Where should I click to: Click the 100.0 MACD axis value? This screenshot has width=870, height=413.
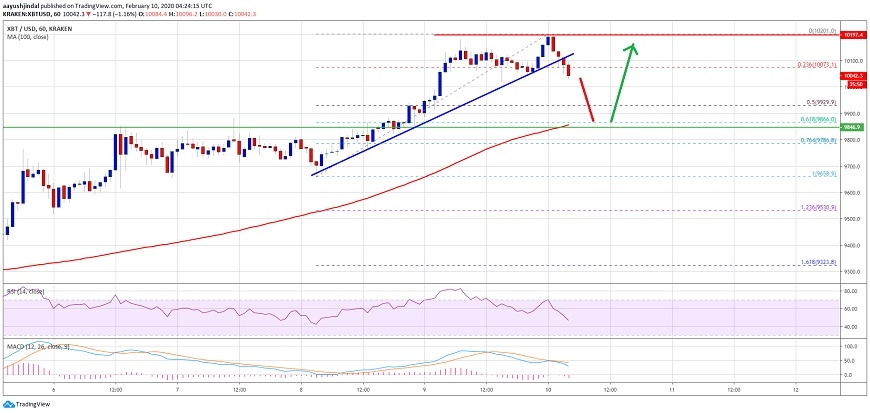point(851,346)
